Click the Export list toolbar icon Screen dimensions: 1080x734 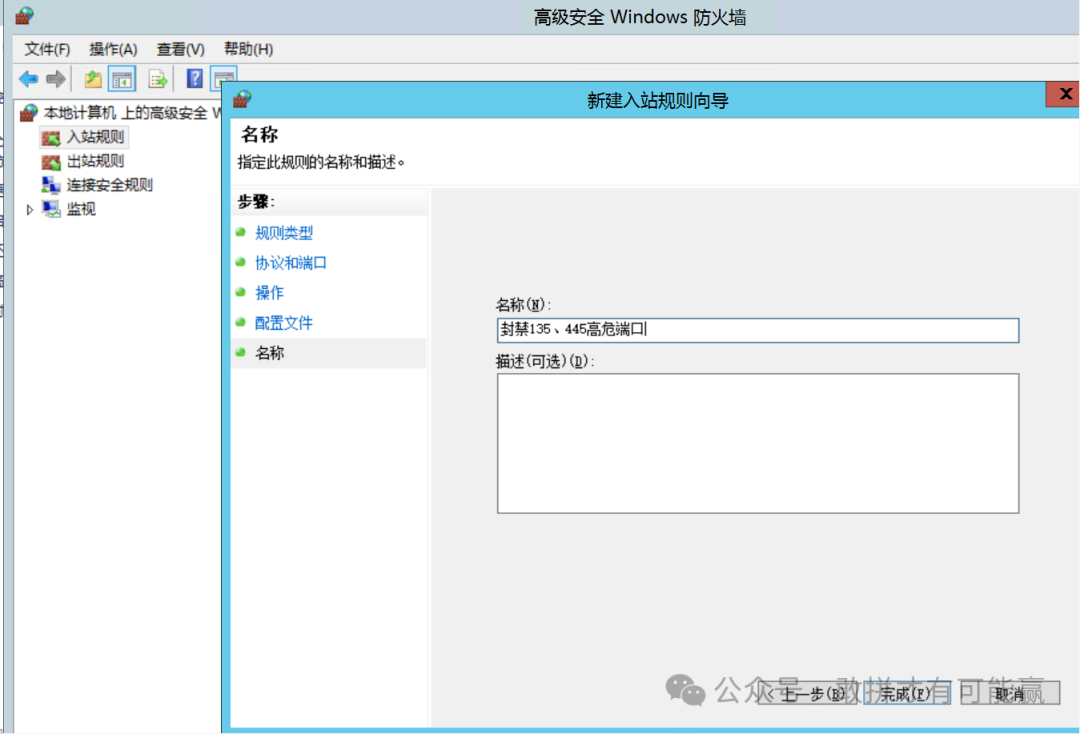point(158,79)
